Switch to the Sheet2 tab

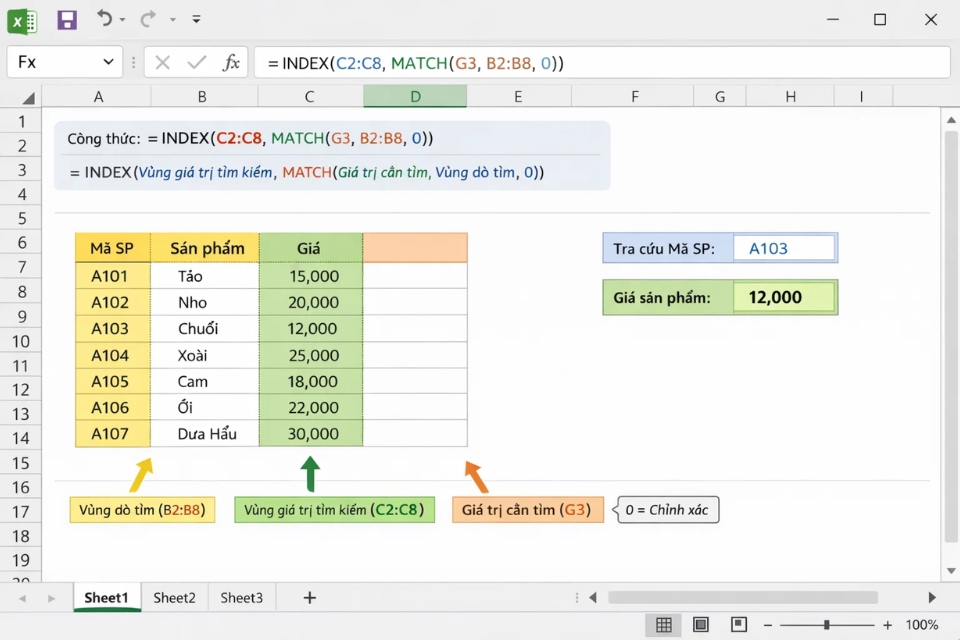pos(174,597)
